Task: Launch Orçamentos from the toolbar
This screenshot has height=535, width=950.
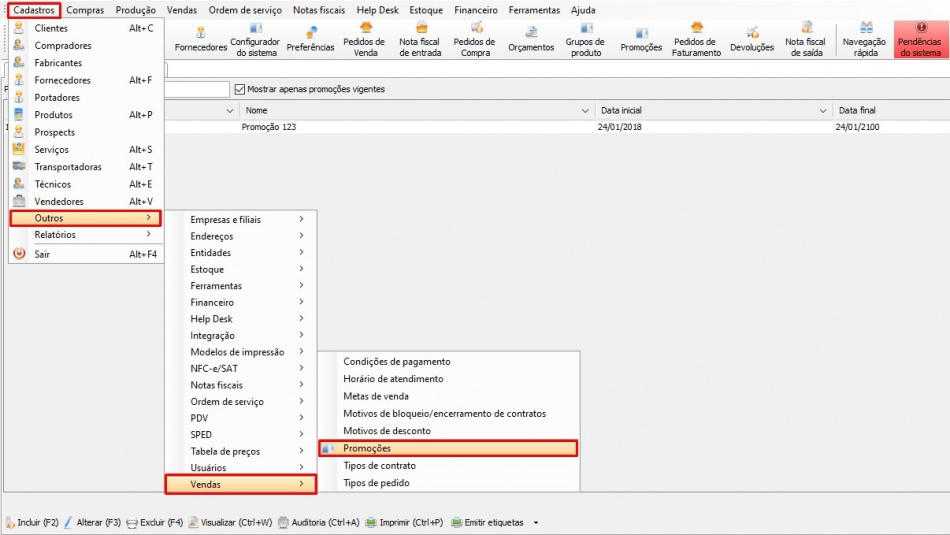Action: coord(531,39)
